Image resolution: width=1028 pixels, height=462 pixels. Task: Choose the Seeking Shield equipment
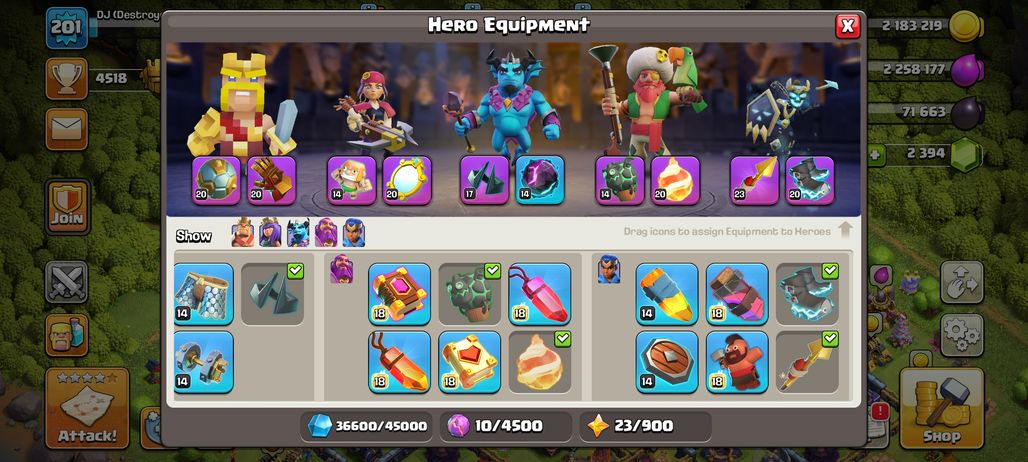pos(667,362)
